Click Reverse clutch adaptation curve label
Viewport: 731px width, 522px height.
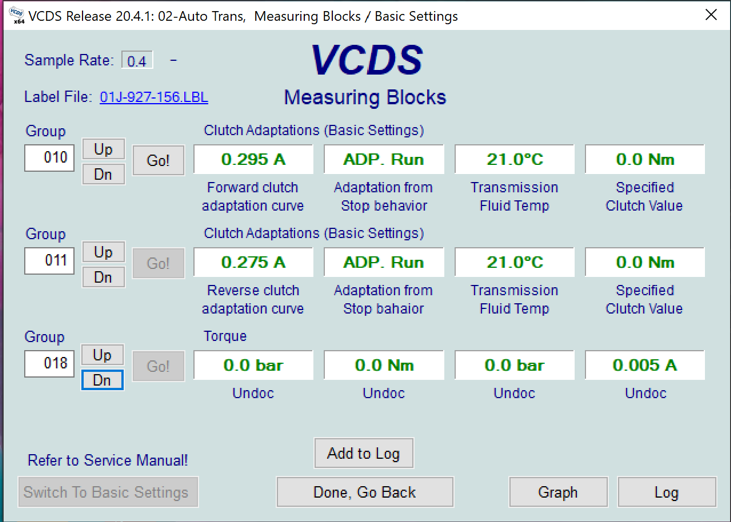click(253, 300)
